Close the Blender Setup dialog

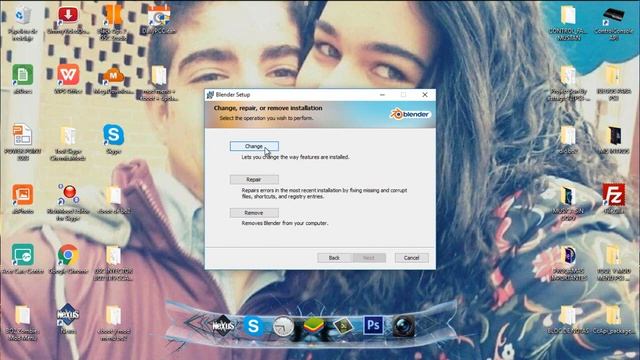click(x=425, y=95)
